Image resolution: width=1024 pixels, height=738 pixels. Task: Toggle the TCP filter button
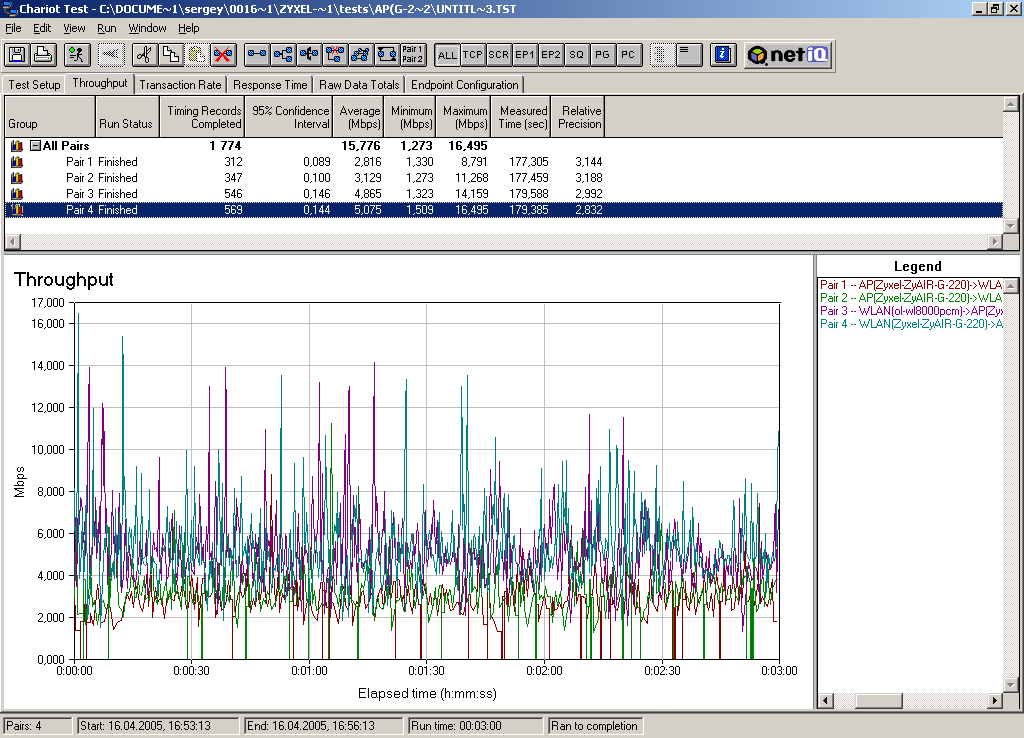coord(473,55)
